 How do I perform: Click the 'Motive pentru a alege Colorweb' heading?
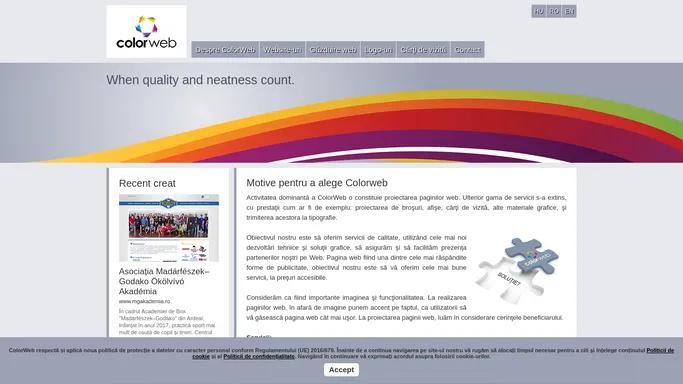[x=317, y=183]
